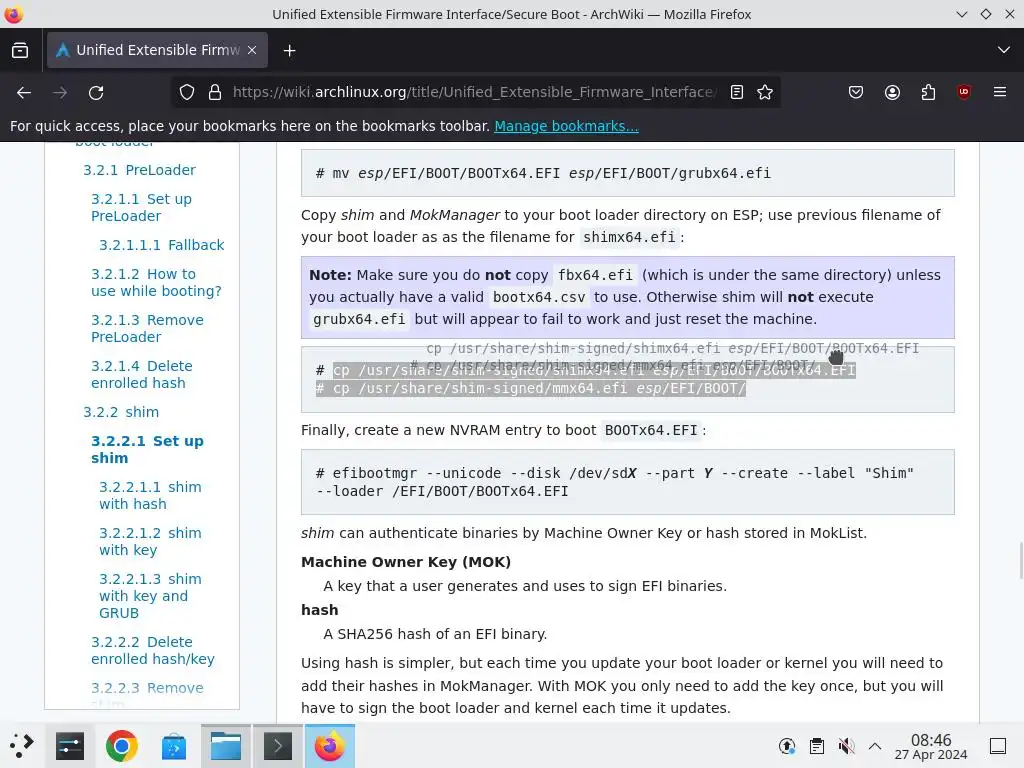The height and width of the screenshot is (768, 1024).
Task: Open 3.2.1.2 How to use while booting
Action: pos(156,282)
